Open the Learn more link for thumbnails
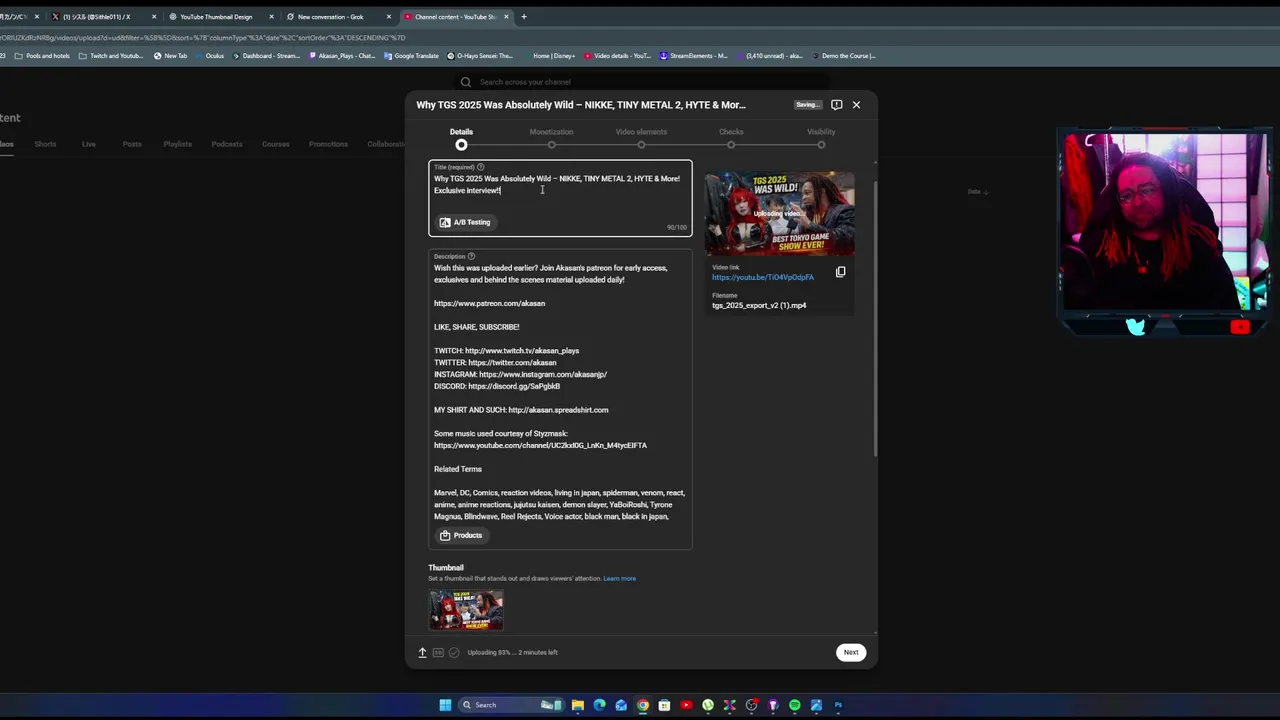The width and height of the screenshot is (1280, 720). (619, 578)
